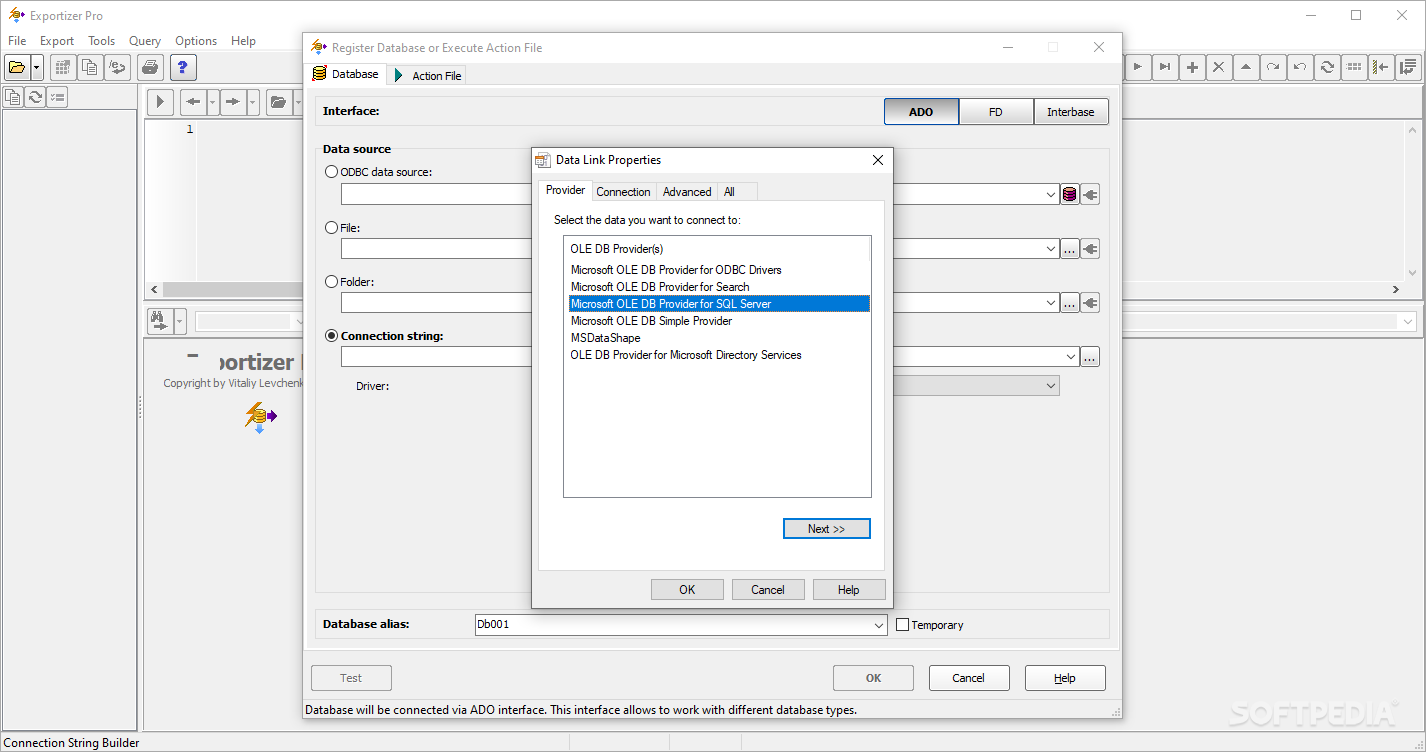
Task: Switch to the Advanced tab
Action: point(687,192)
